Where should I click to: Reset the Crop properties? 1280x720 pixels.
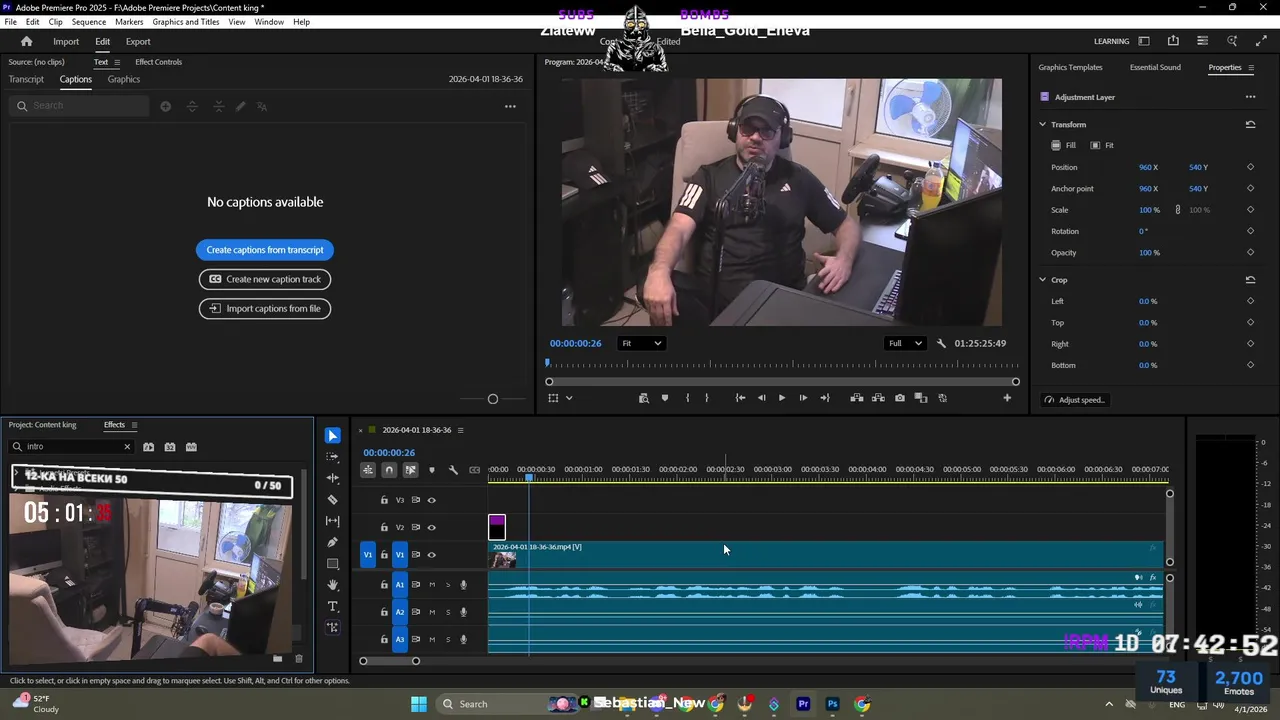pos(1250,280)
